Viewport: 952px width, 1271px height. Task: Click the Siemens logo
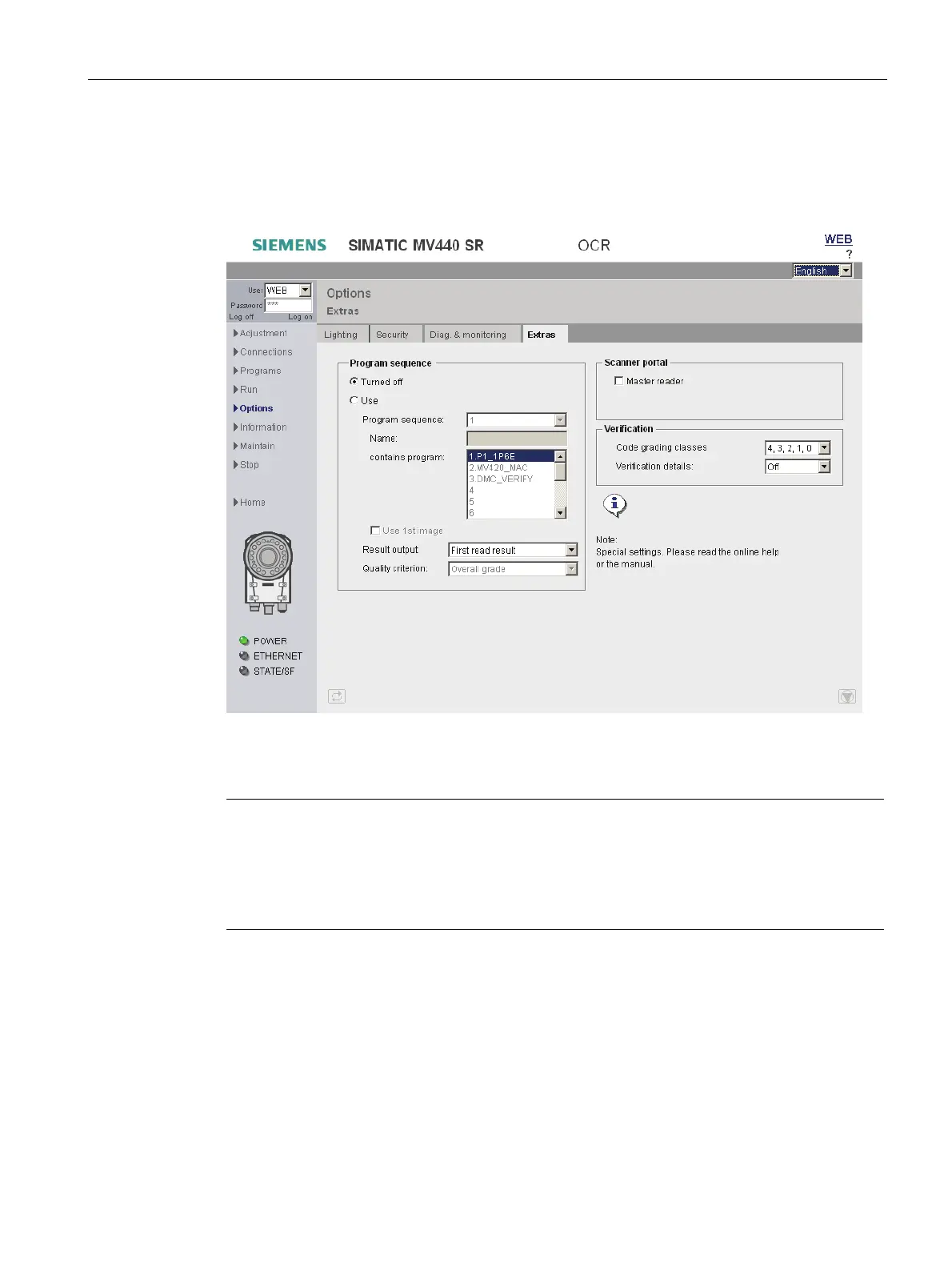point(290,245)
